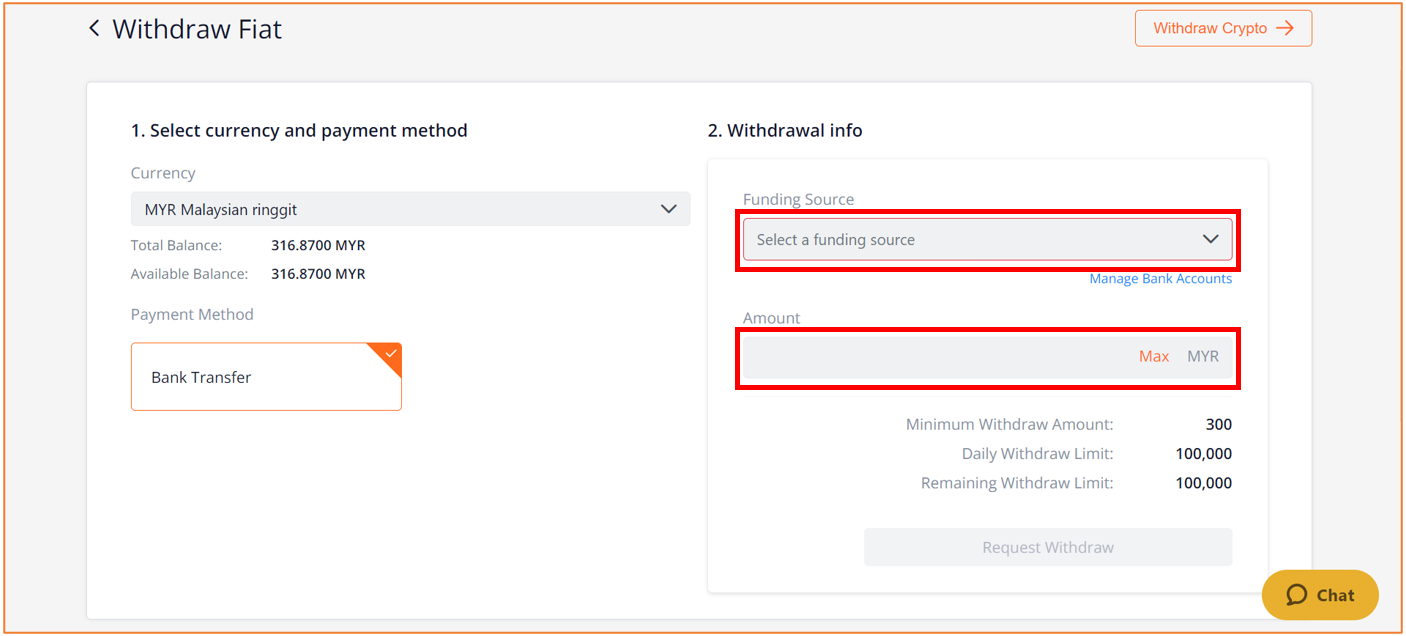Click the arrow icon in Withdraw Crypto button
The image size is (1406, 636).
pos(1285,28)
